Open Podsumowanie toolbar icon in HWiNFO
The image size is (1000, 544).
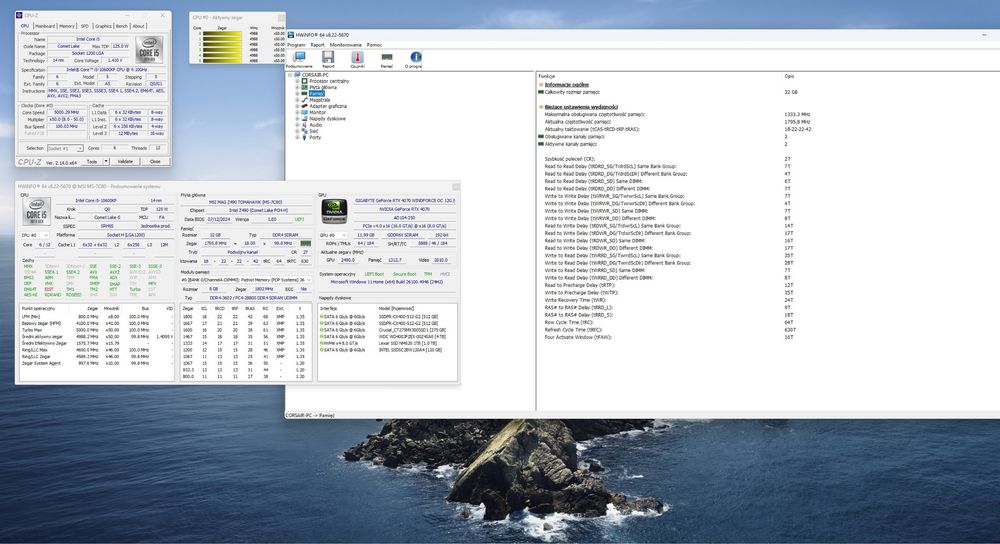(298, 57)
